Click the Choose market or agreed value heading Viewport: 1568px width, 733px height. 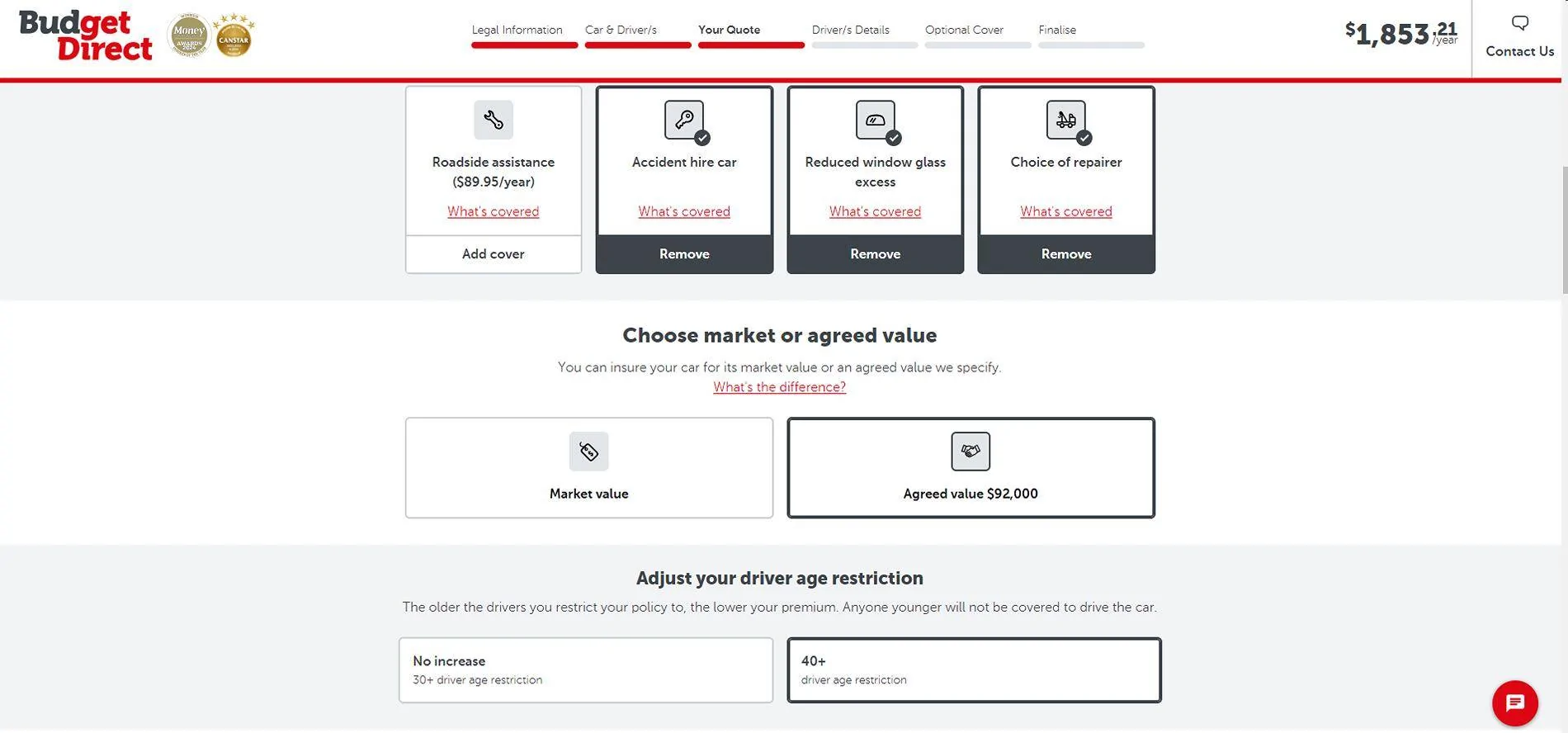pyautogui.click(x=780, y=335)
